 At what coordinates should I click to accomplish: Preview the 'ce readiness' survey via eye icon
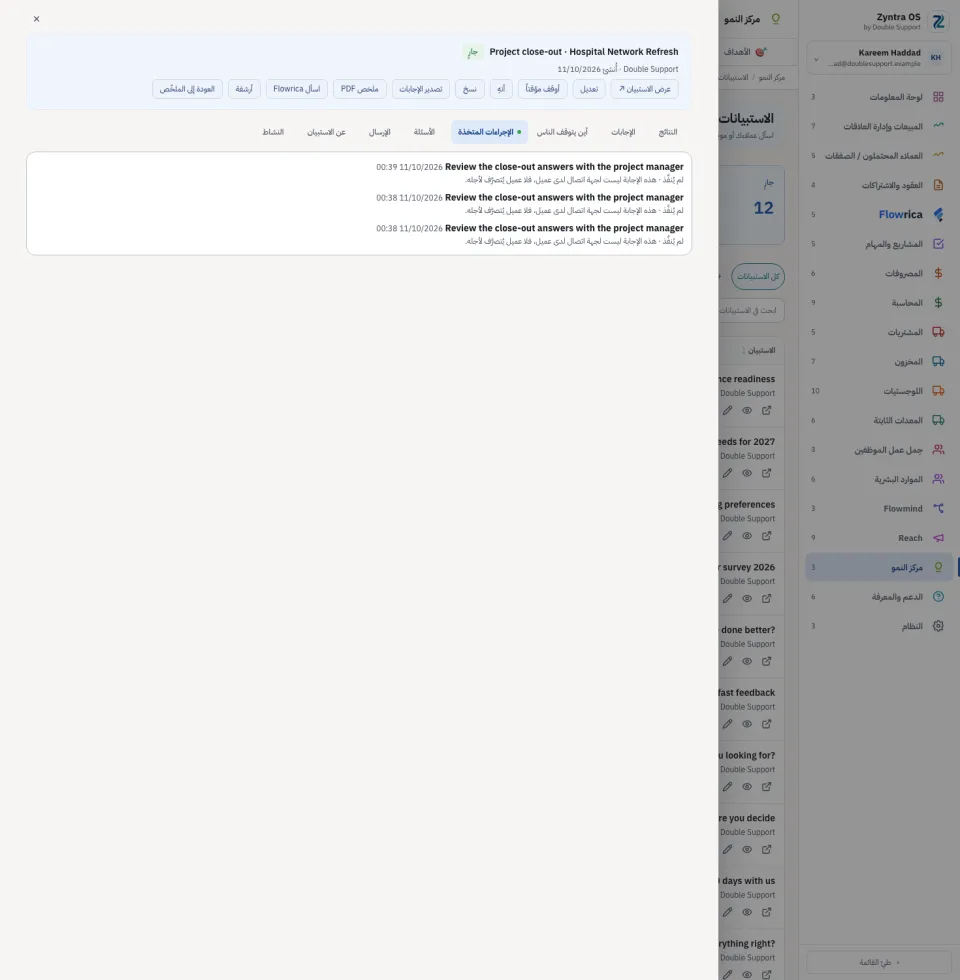pyautogui.click(x=747, y=411)
